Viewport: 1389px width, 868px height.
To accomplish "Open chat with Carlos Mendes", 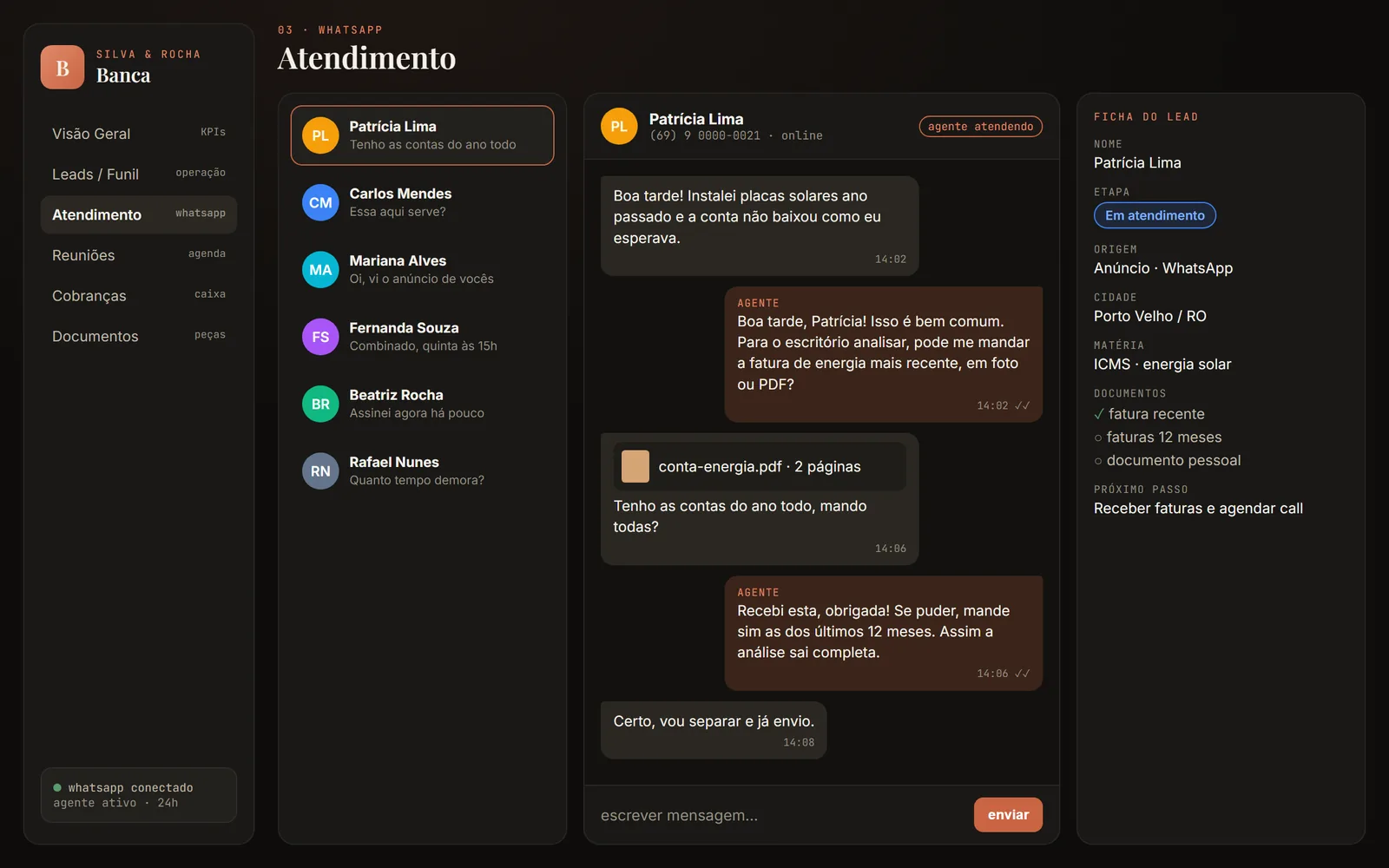I will pyautogui.click(x=422, y=202).
